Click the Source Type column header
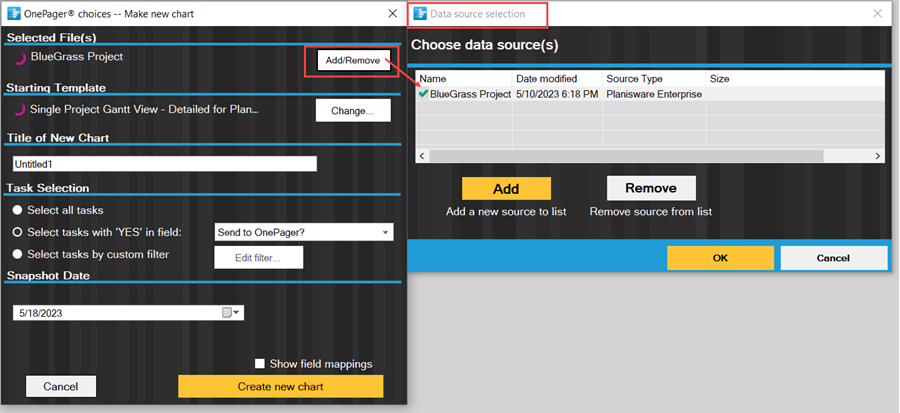 tap(654, 79)
